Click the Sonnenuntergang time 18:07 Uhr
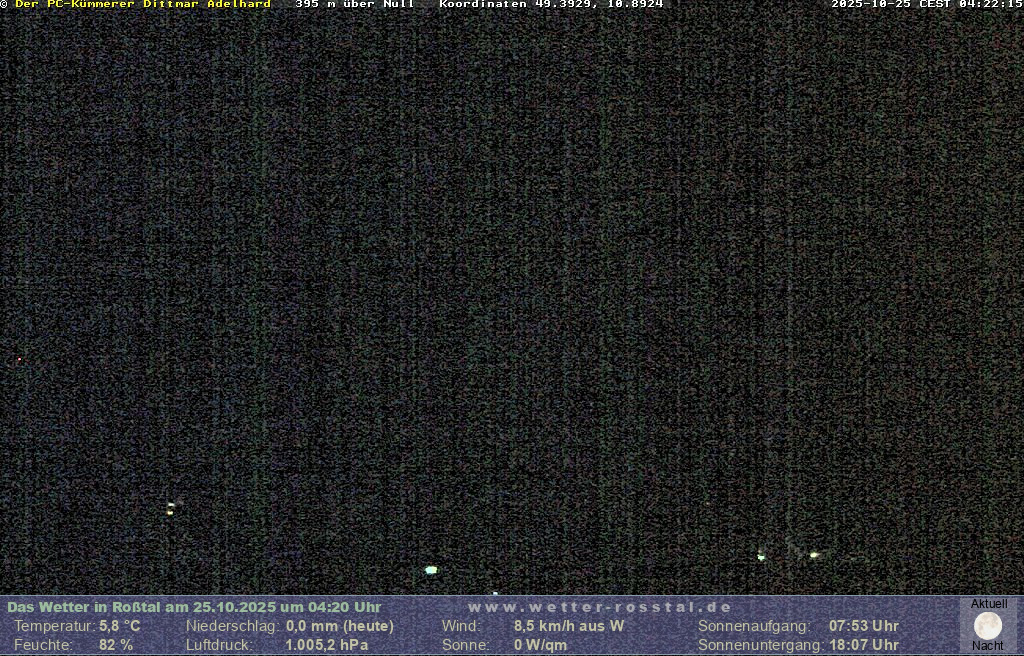 click(864, 645)
